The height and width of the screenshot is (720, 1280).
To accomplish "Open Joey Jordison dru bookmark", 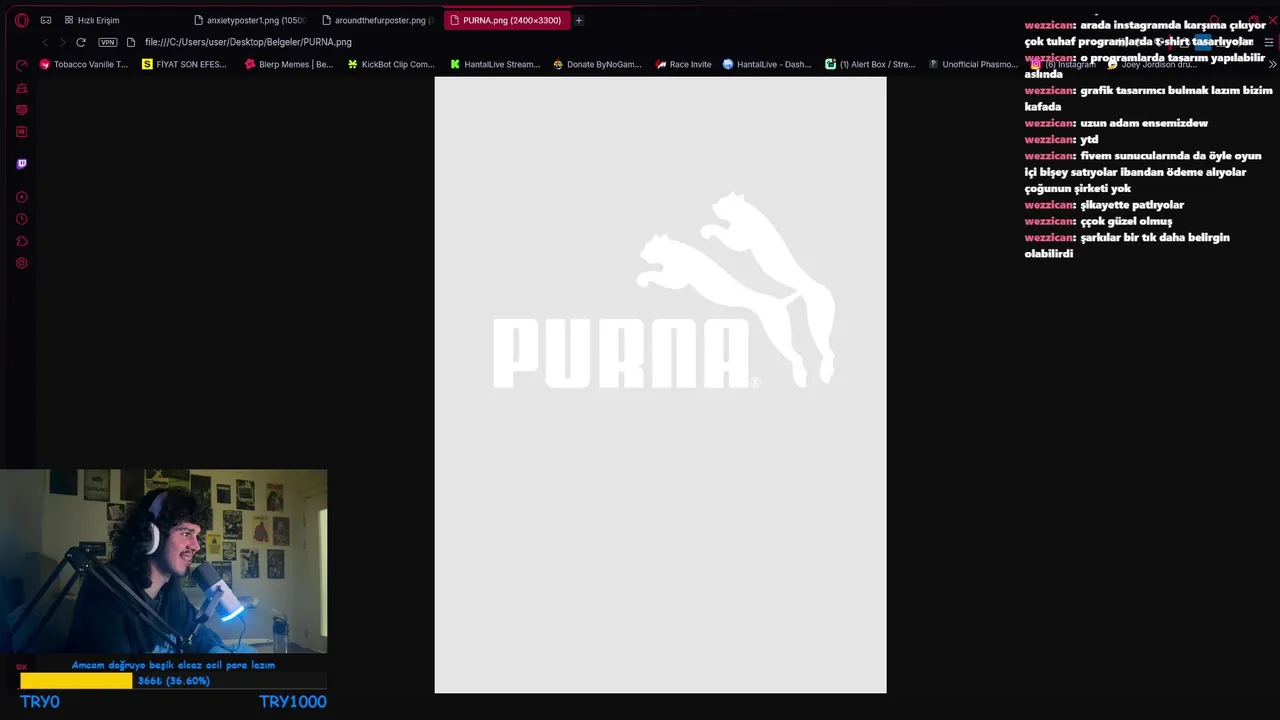I will [1152, 64].
